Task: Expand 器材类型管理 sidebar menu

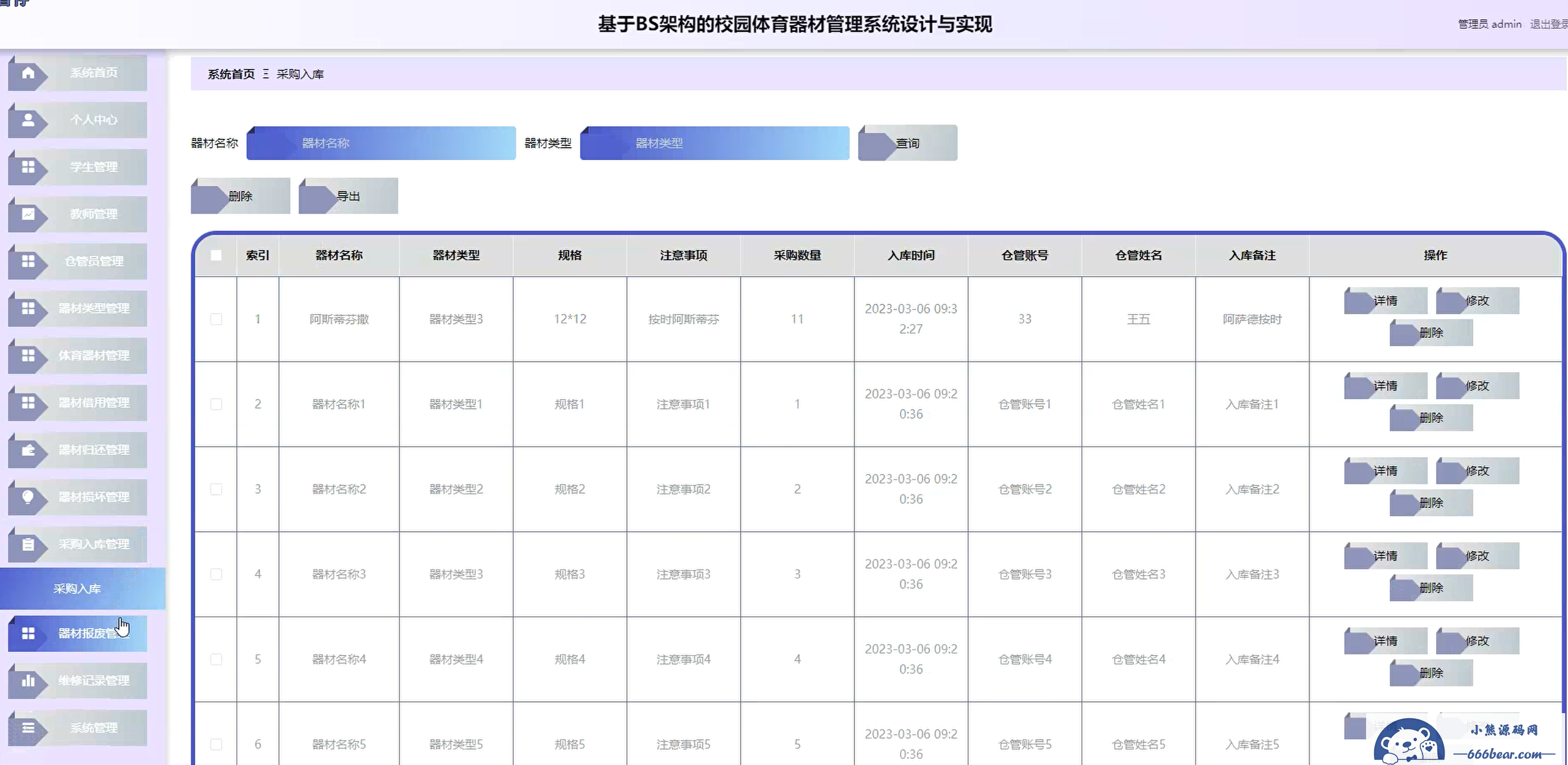Action: point(77,308)
